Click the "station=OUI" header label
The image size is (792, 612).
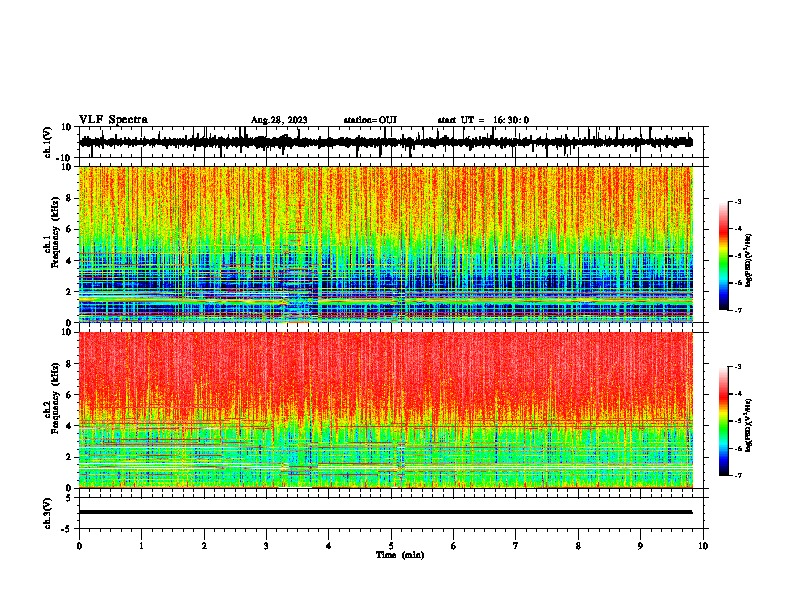pyautogui.click(x=370, y=120)
